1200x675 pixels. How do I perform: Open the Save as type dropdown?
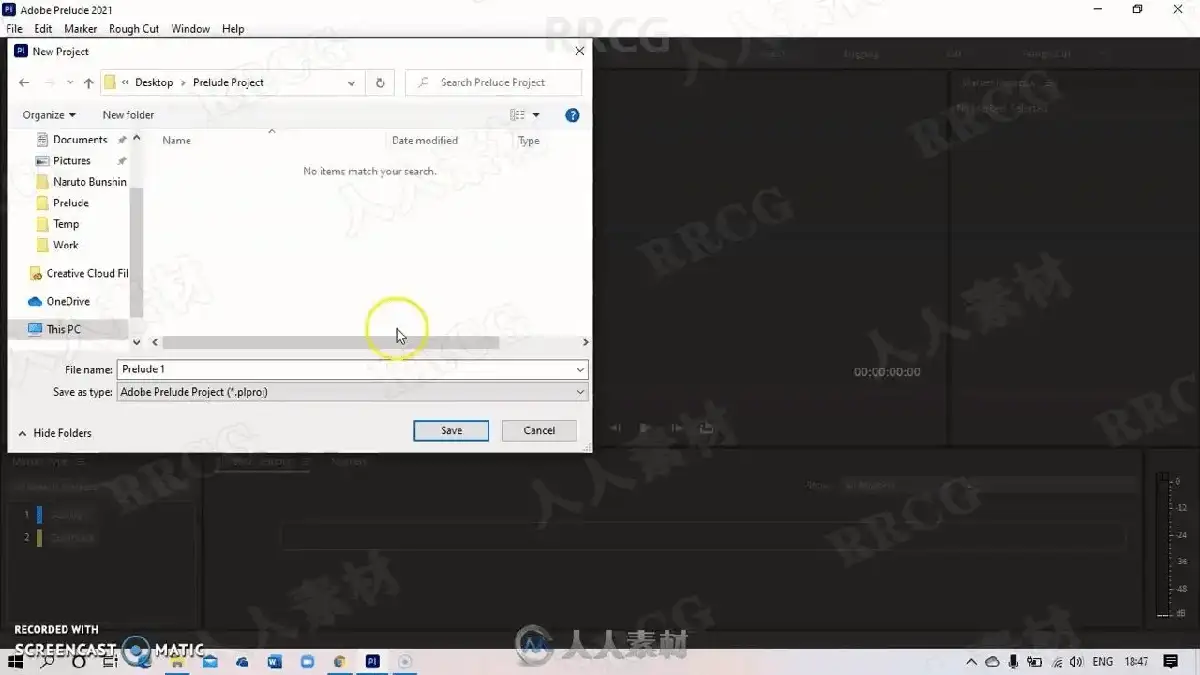352,392
